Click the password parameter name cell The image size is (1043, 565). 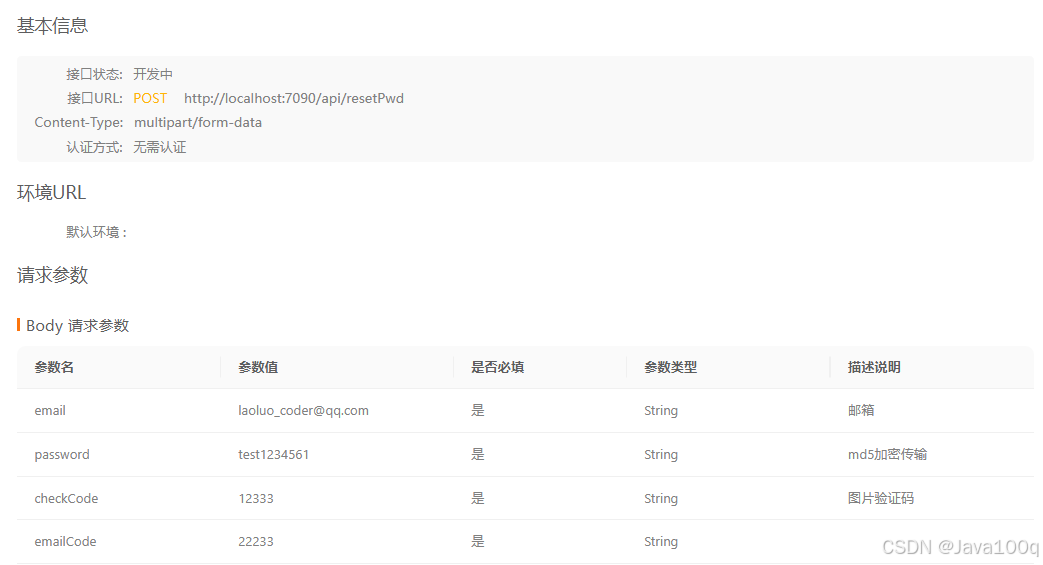pos(62,455)
